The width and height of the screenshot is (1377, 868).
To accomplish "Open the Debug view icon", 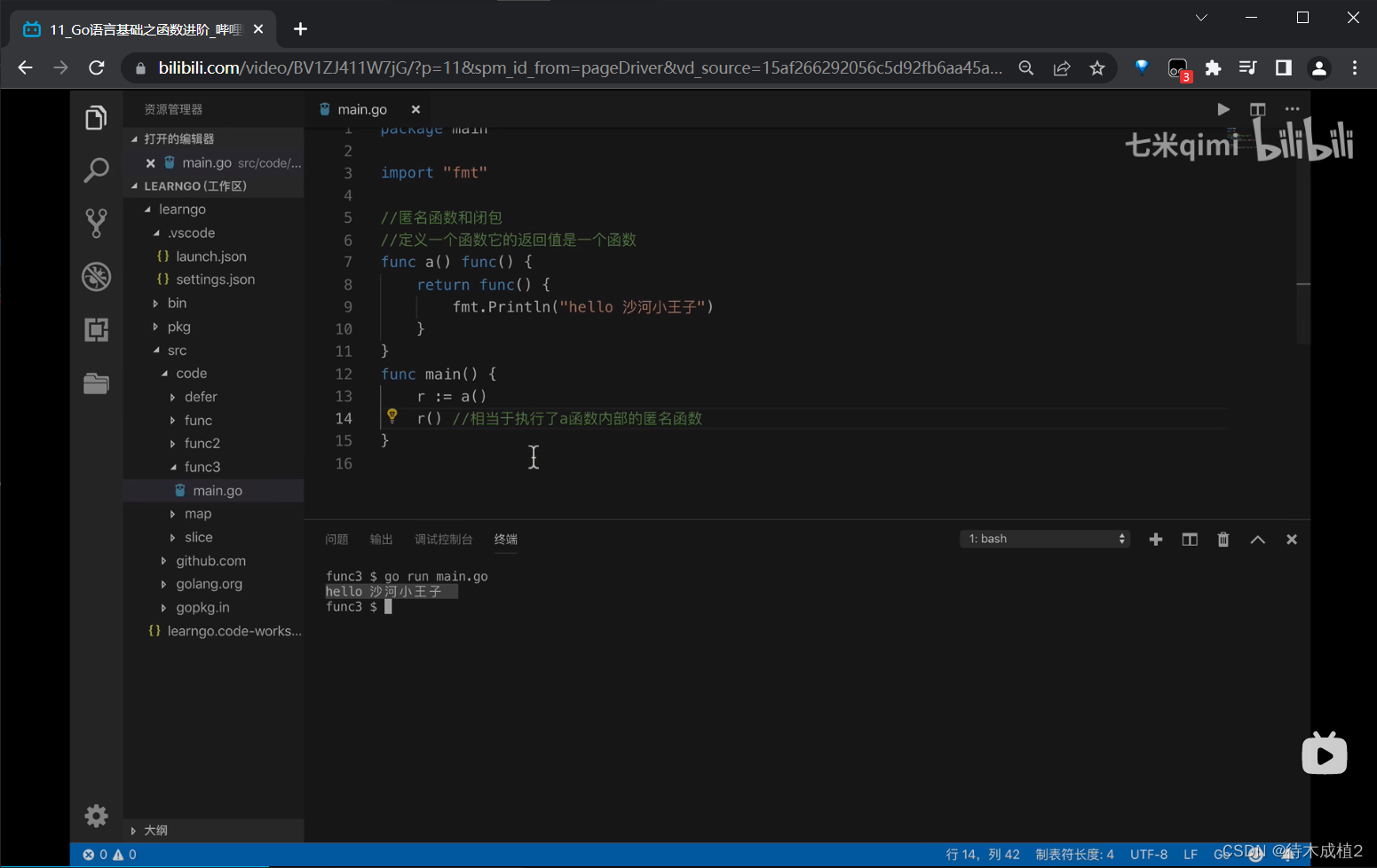I will tap(96, 277).
